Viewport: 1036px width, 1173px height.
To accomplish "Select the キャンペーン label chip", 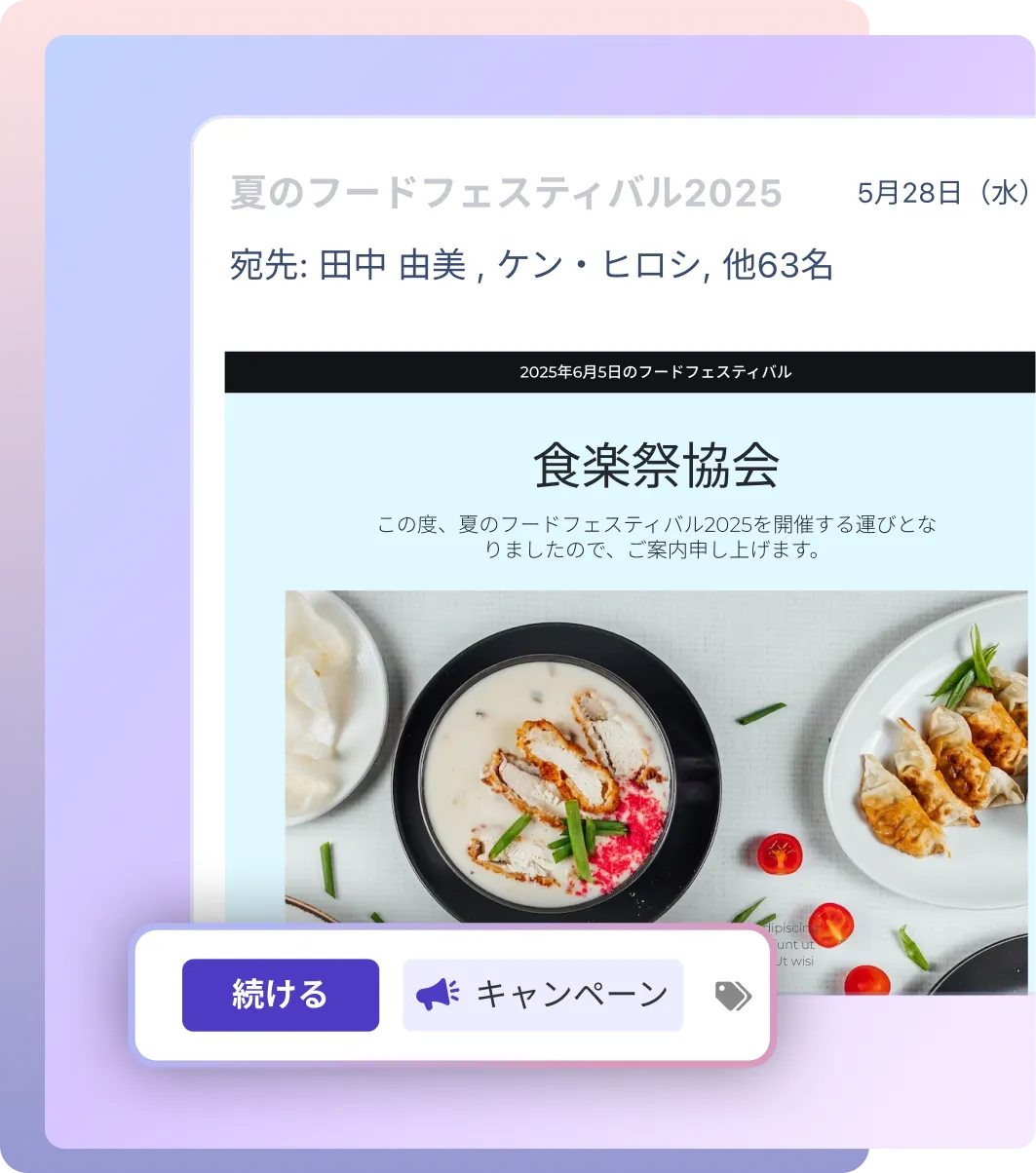I will pyautogui.click(x=543, y=995).
